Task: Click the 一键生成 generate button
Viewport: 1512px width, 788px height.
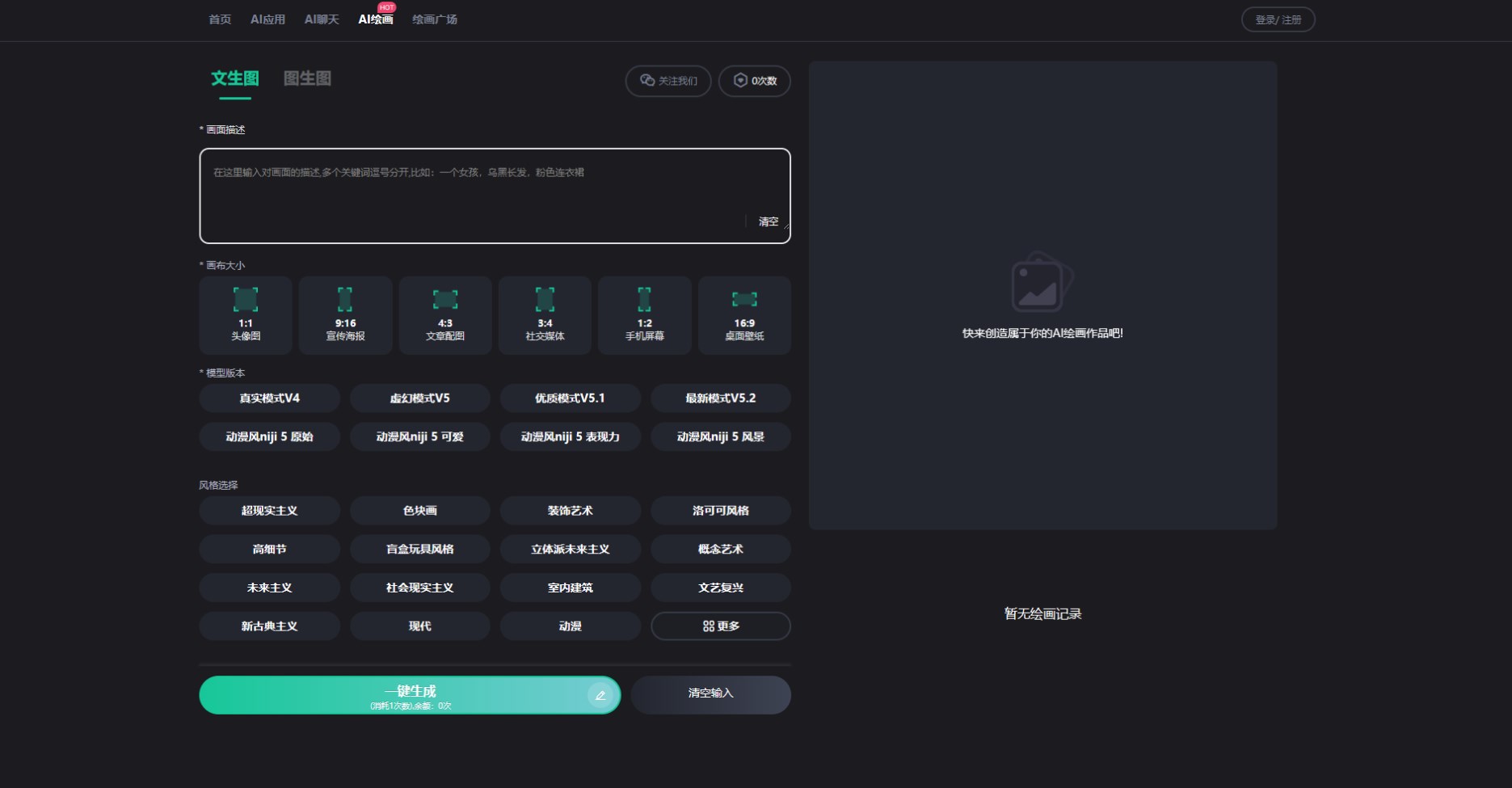Action: 410,695
